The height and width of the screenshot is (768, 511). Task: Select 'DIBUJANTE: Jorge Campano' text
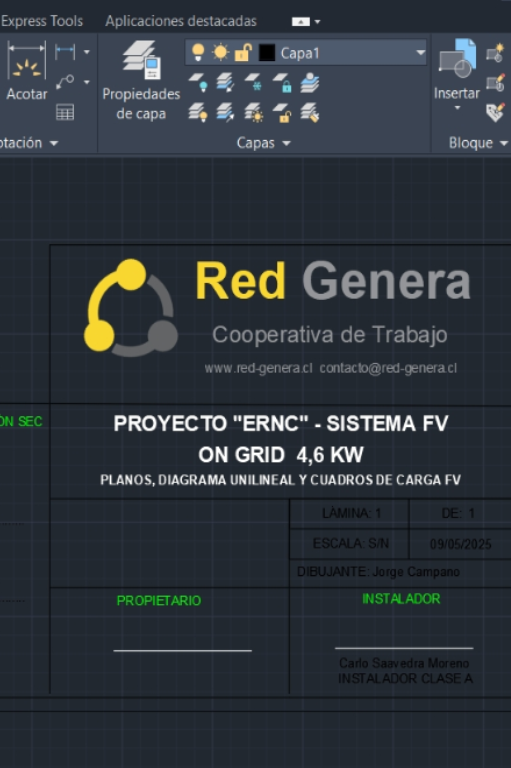click(378, 572)
